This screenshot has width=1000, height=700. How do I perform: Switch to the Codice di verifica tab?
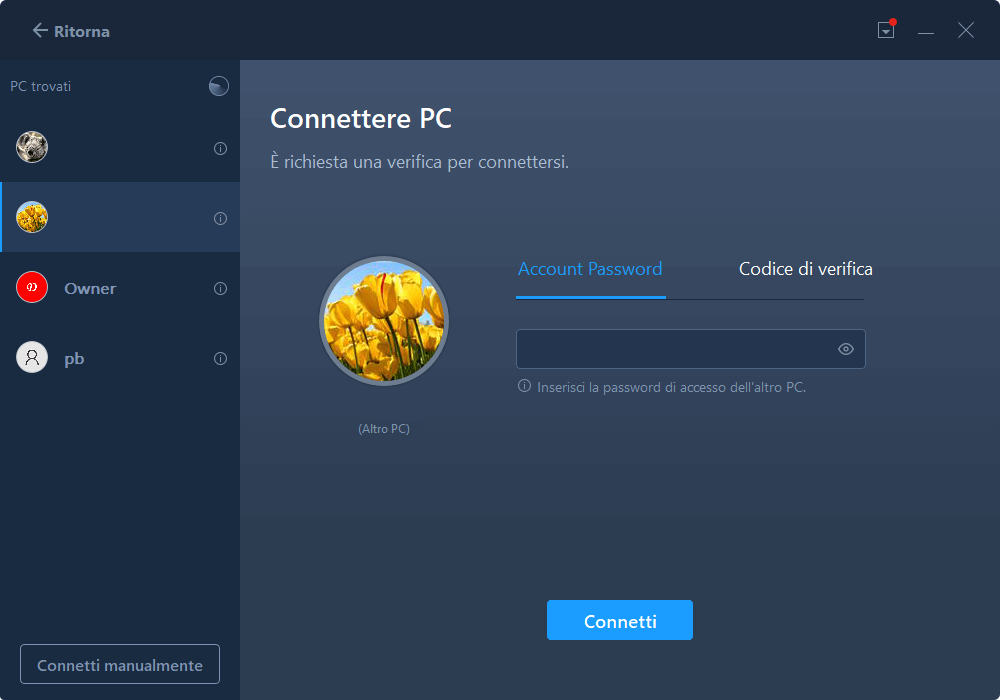click(805, 269)
